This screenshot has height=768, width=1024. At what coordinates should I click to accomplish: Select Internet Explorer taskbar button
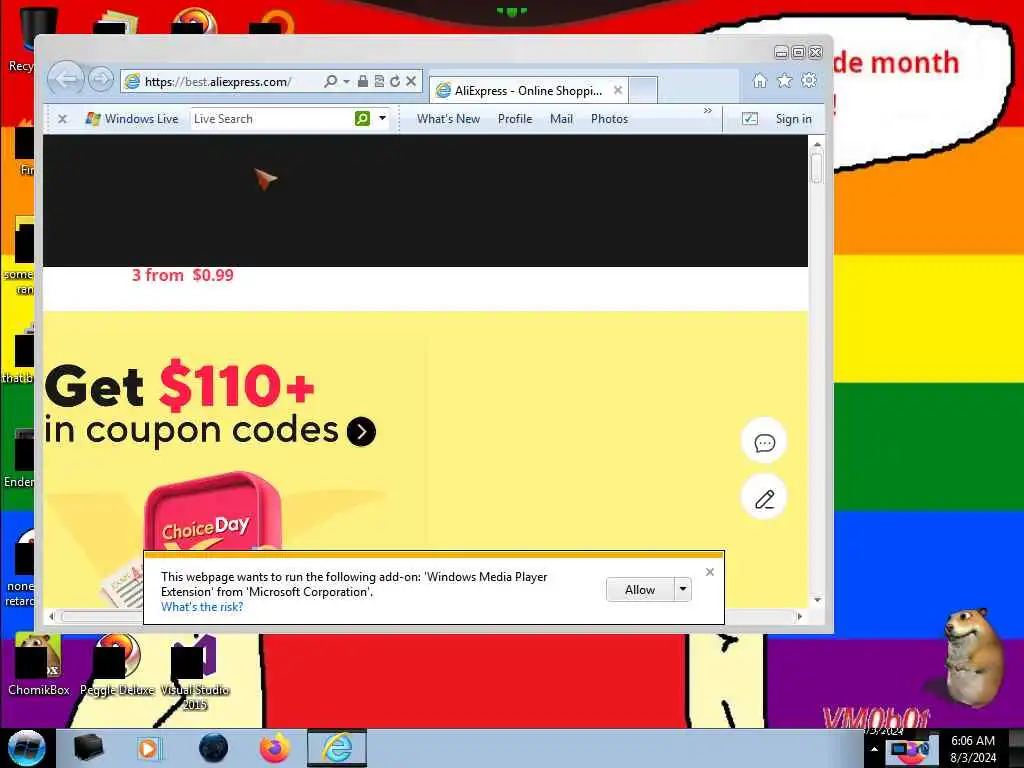tap(337, 748)
